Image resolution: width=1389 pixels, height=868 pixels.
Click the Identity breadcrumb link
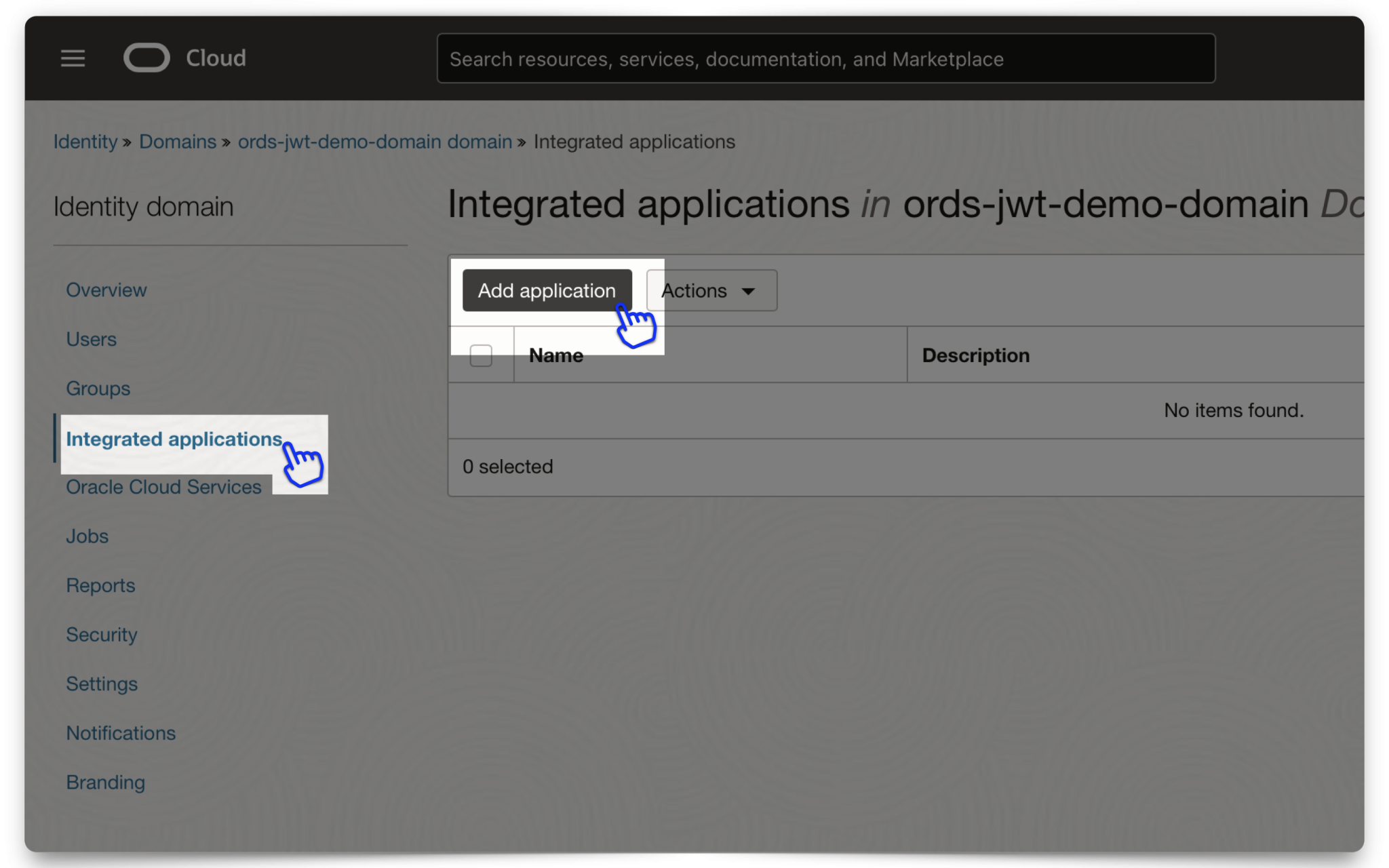coord(85,142)
